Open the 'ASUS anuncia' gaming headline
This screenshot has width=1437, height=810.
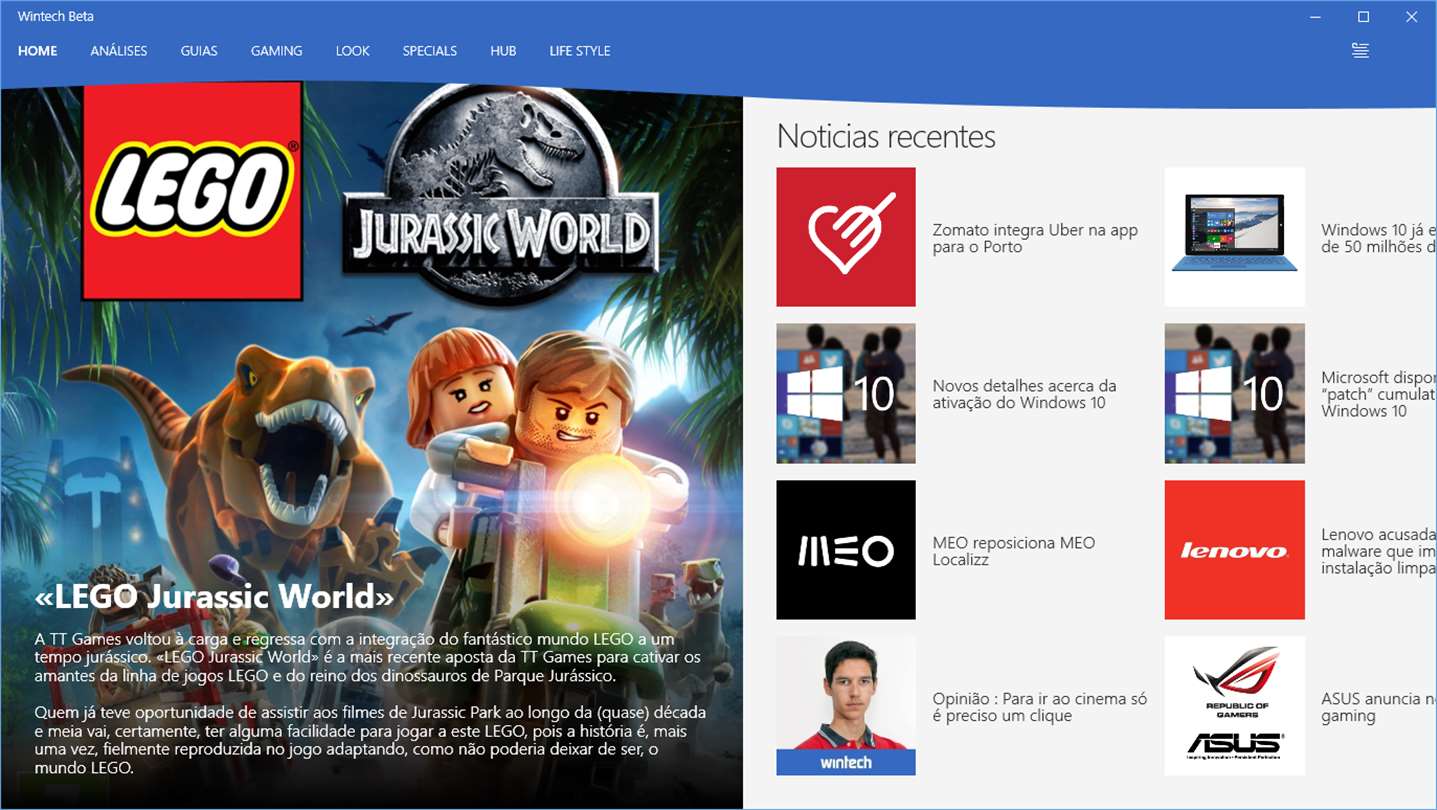[1378, 707]
